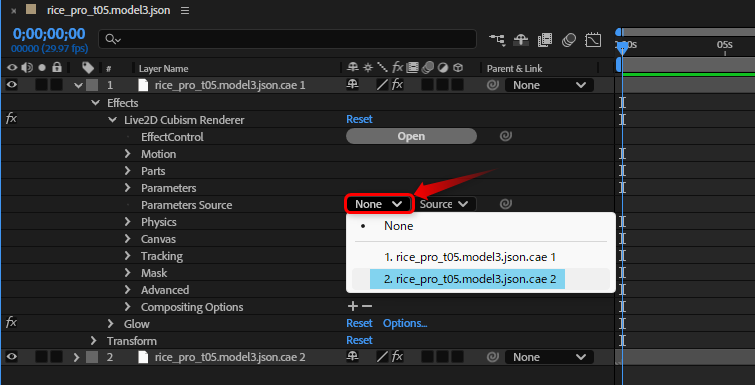Toggle the solo box for layer 1
Image resolution: width=755 pixels, height=385 pixels.
tap(41, 85)
